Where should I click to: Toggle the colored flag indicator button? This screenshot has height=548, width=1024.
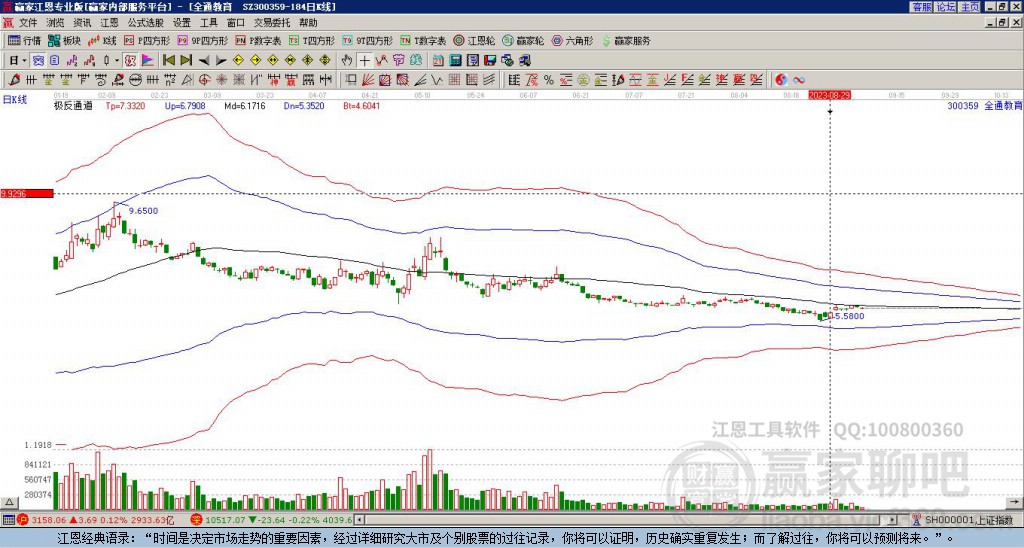[x=148, y=61]
